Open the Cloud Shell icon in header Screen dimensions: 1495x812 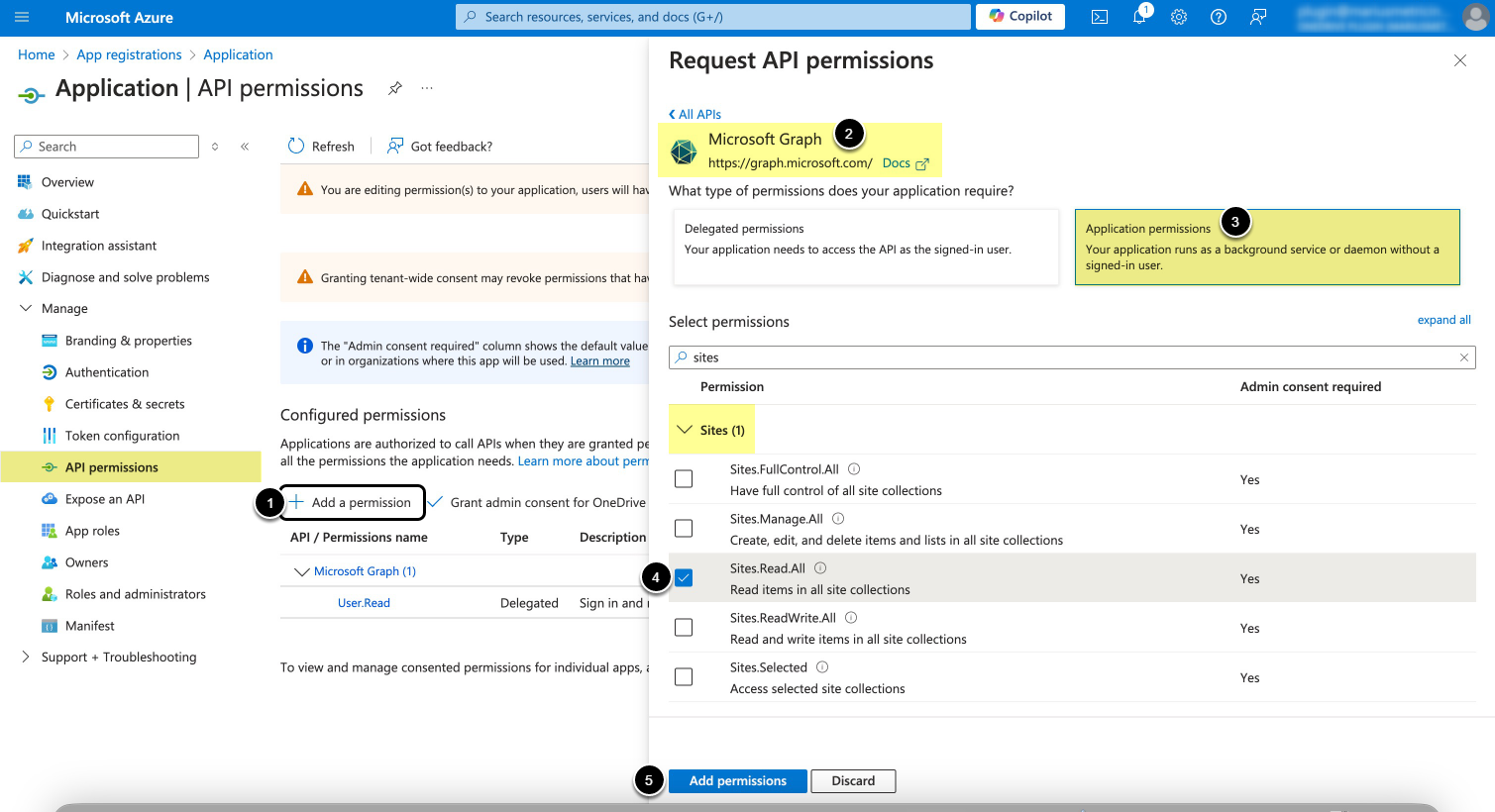1100,17
